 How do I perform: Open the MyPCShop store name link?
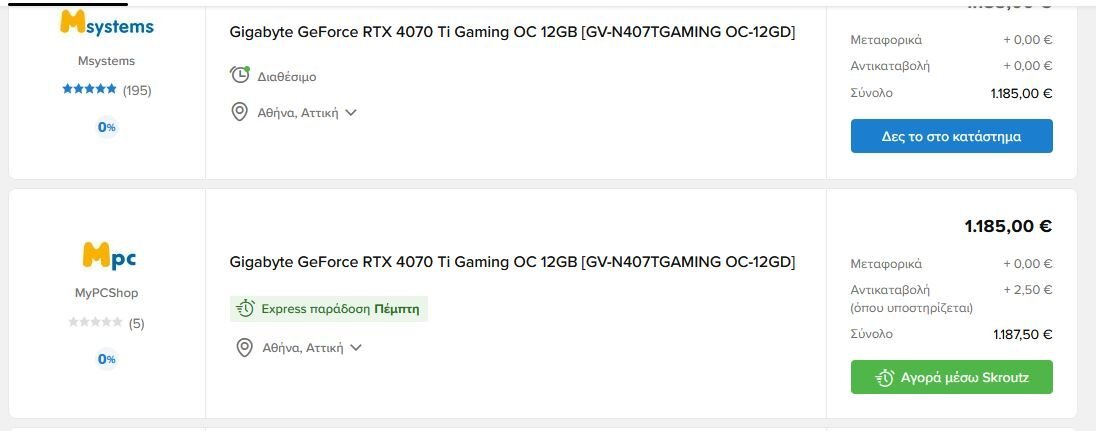(106, 293)
